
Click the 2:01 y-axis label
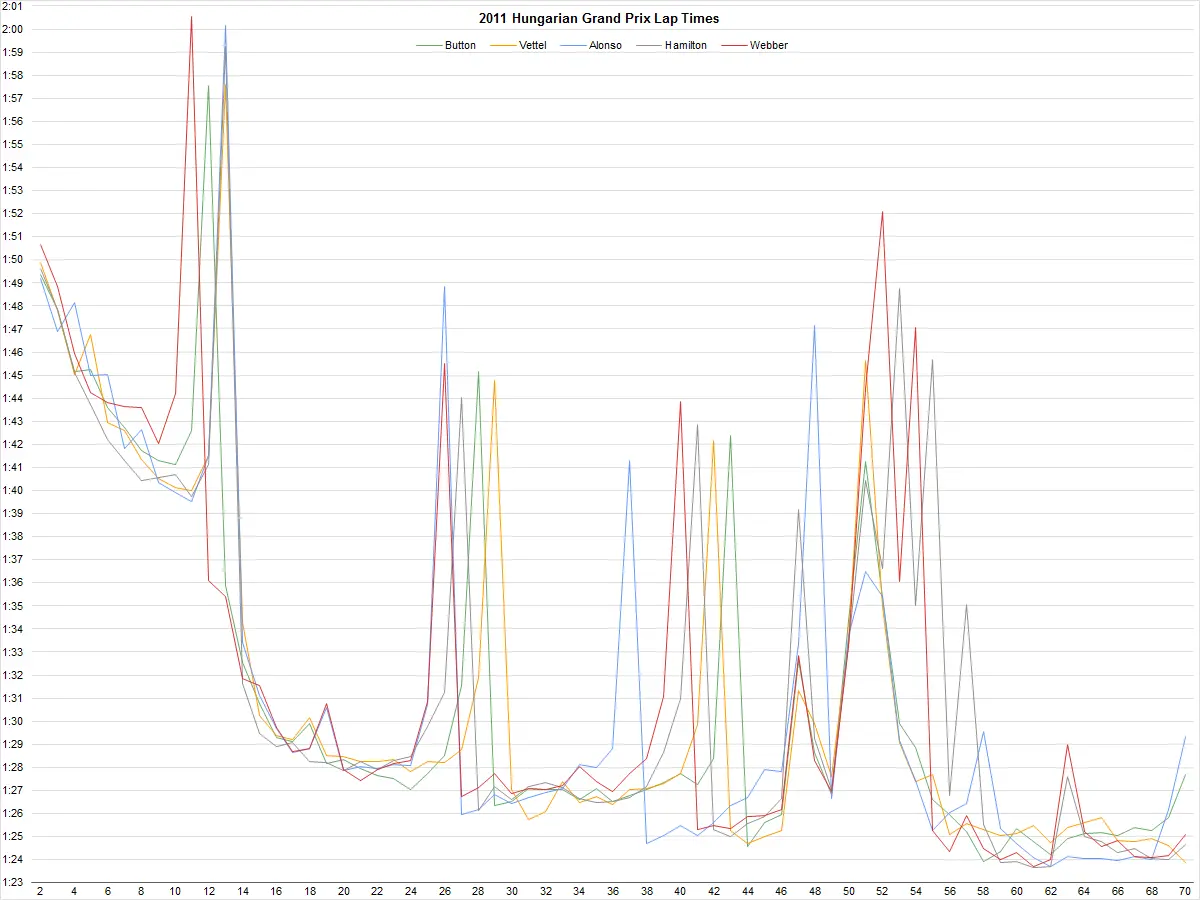pyautogui.click(x=13, y=6)
